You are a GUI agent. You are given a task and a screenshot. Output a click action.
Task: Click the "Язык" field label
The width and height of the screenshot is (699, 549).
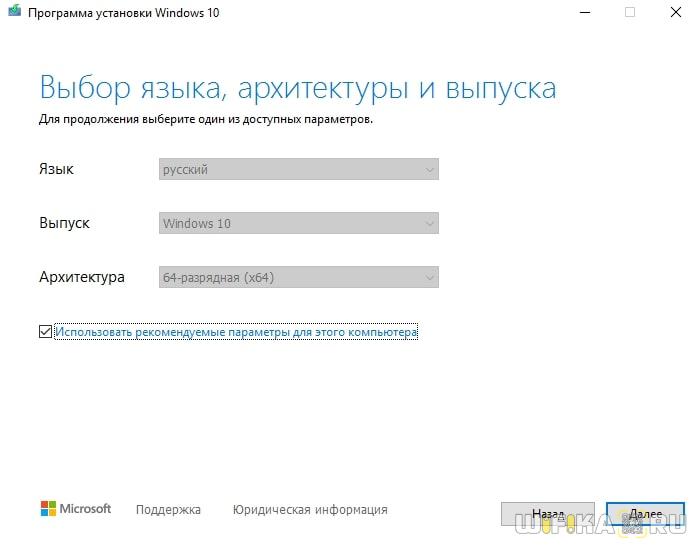pyautogui.click(x=56, y=169)
